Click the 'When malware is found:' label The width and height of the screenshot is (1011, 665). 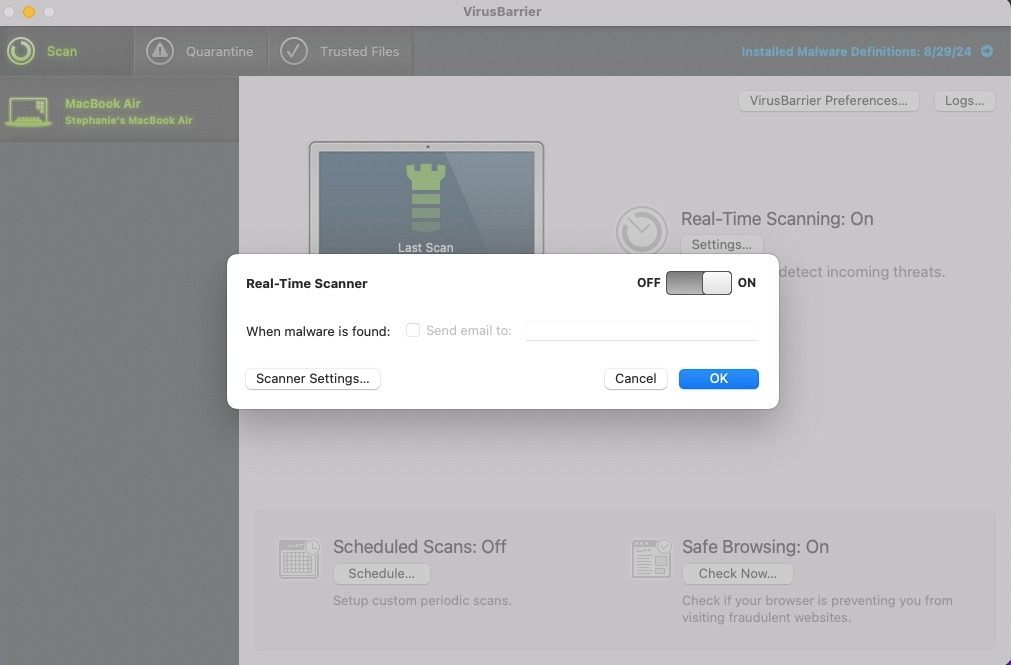[x=318, y=331]
